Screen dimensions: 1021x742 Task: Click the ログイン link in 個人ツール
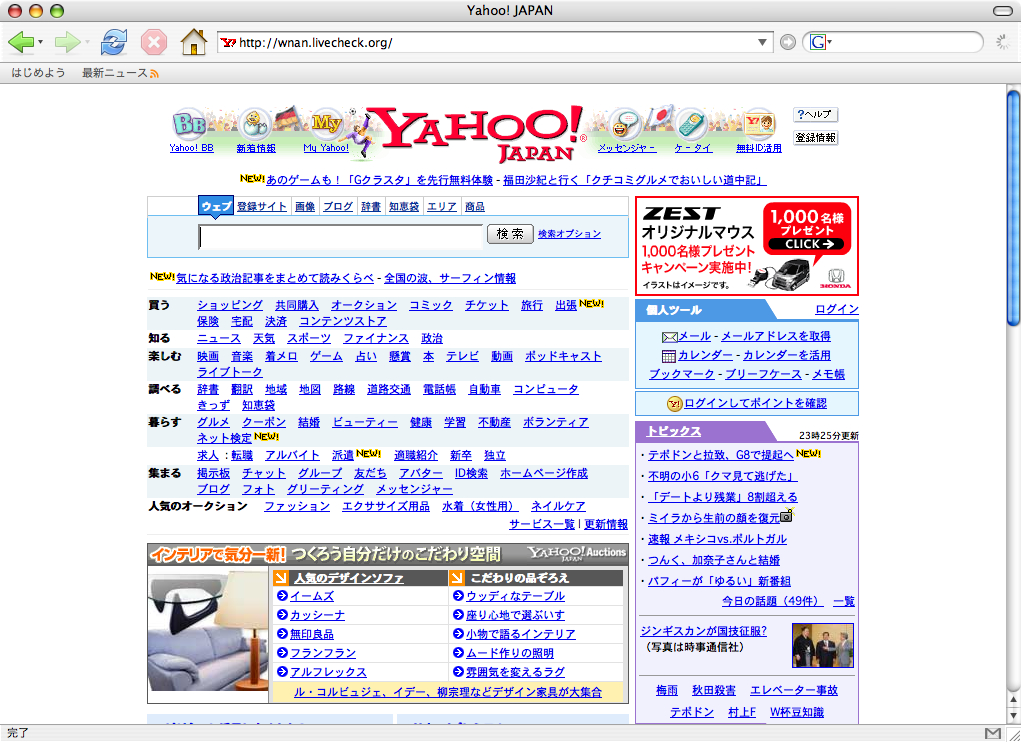(x=837, y=309)
